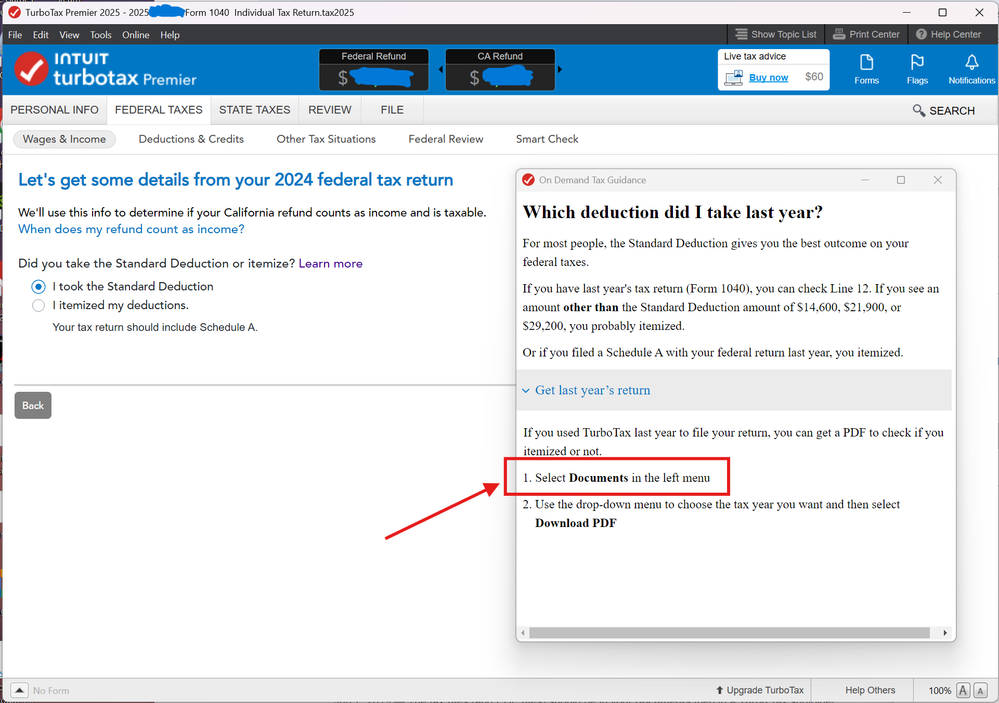Open the View menu
Viewport: 999px width, 703px height.
[x=69, y=34]
